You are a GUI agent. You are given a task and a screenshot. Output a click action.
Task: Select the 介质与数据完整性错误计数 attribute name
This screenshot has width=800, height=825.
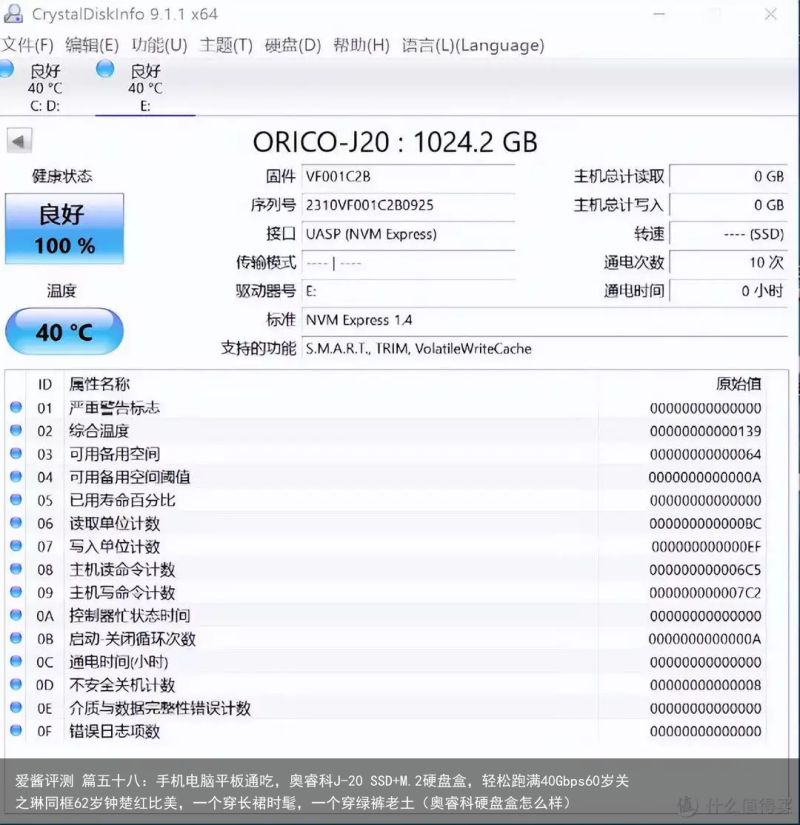(x=160, y=708)
